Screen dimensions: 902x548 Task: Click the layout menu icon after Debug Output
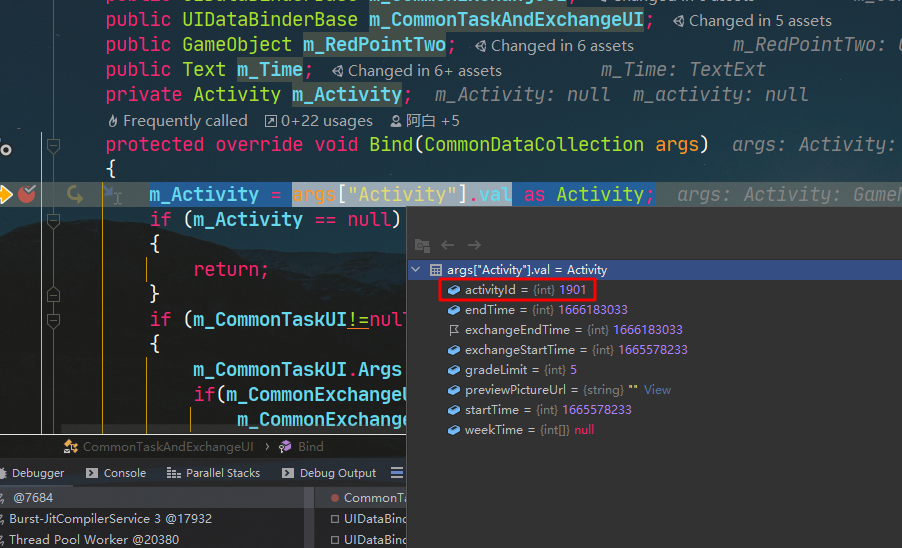tap(397, 473)
